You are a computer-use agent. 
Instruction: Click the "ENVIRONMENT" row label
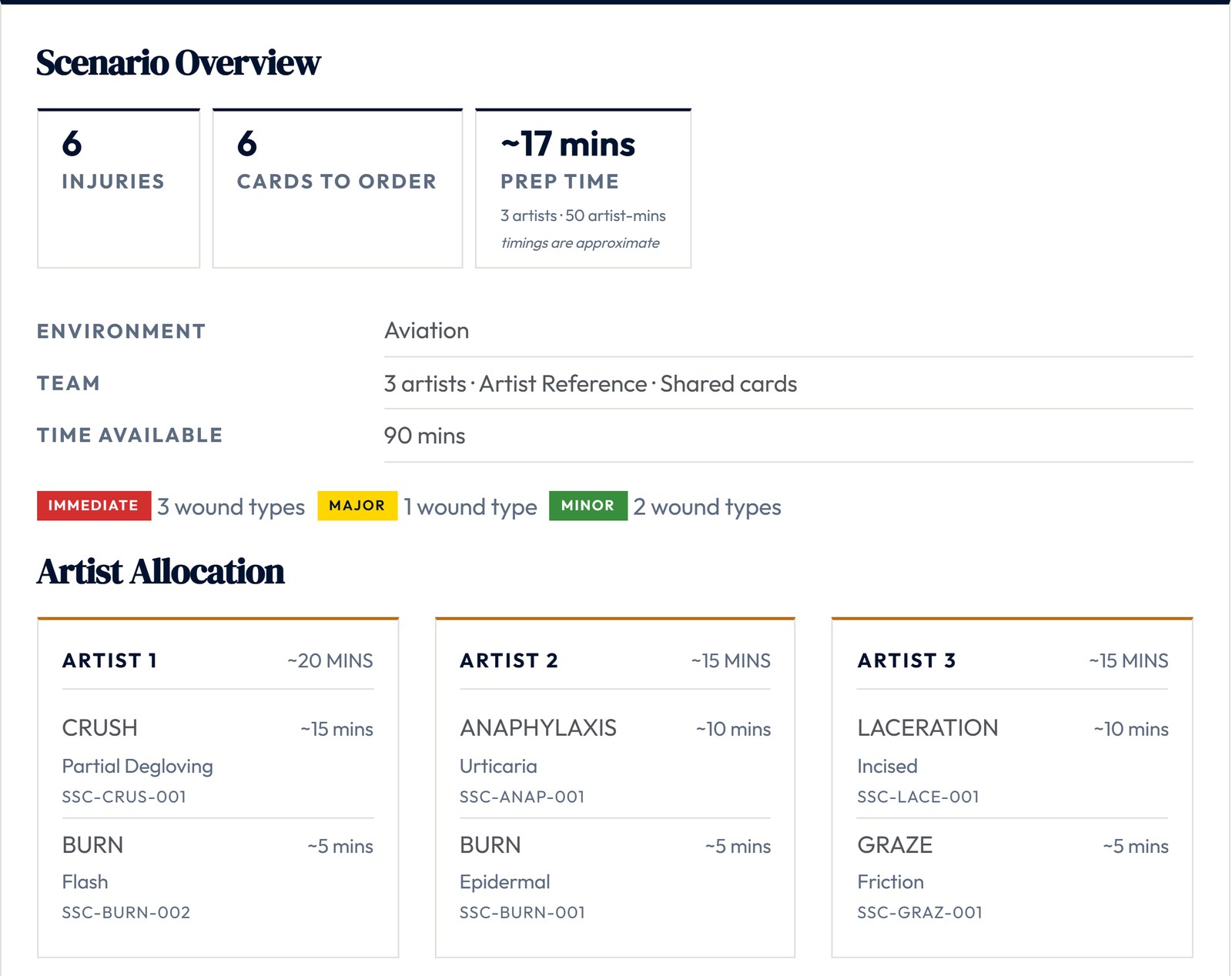point(121,332)
